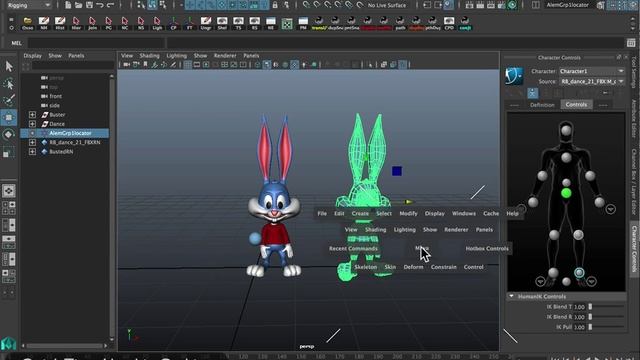Click the PM shelf button
The image size is (640, 360).
coord(303,23)
